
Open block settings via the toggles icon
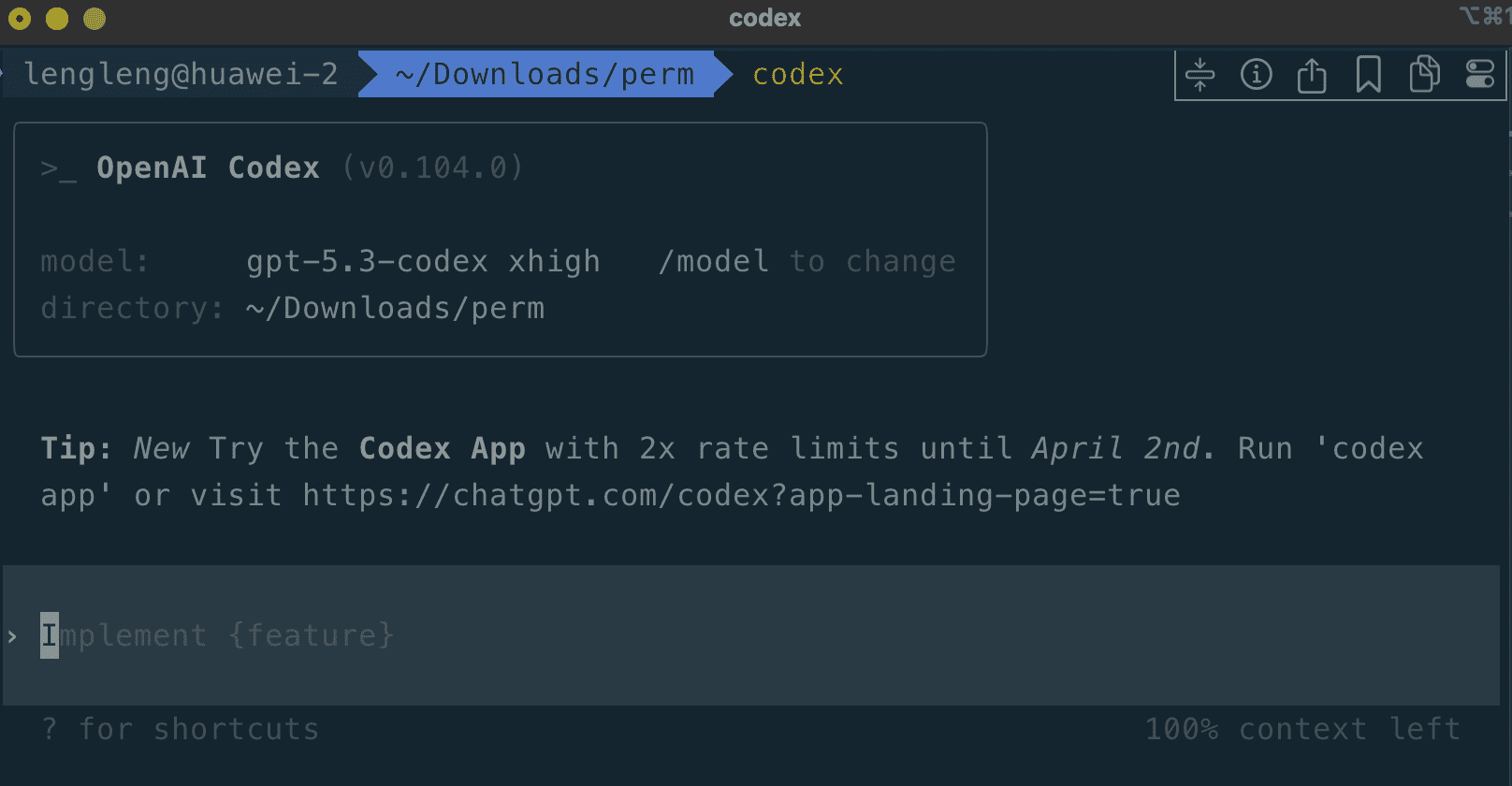click(1480, 75)
